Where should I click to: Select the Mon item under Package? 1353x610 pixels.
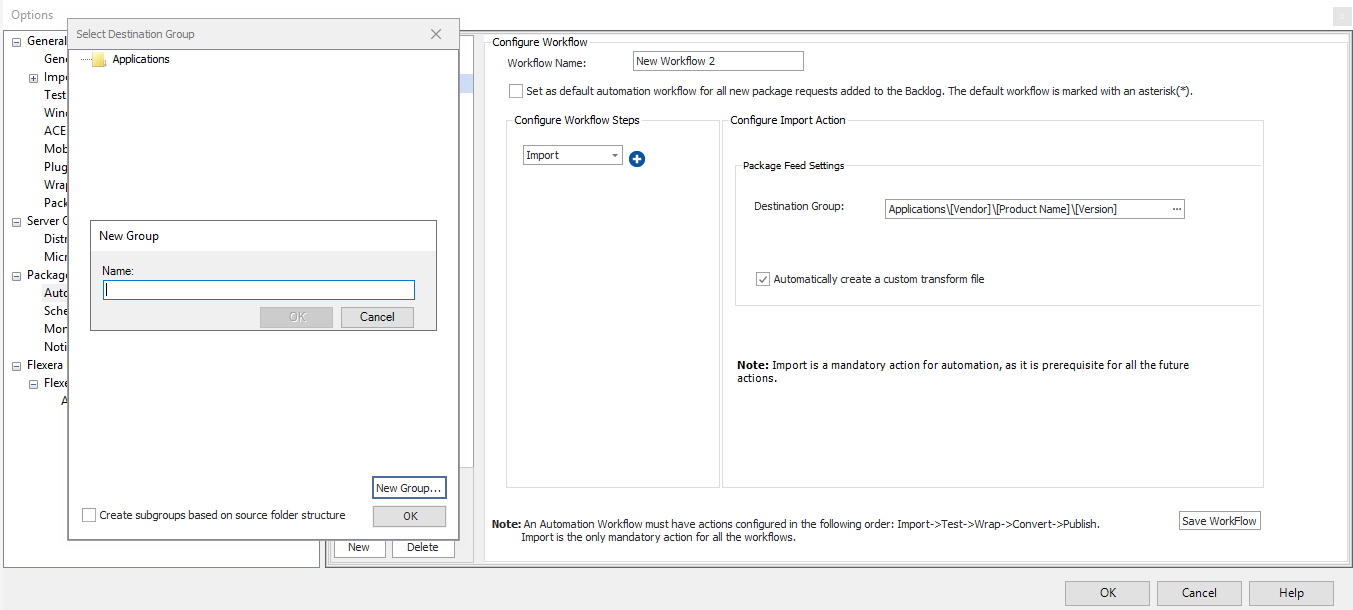tap(55, 330)
